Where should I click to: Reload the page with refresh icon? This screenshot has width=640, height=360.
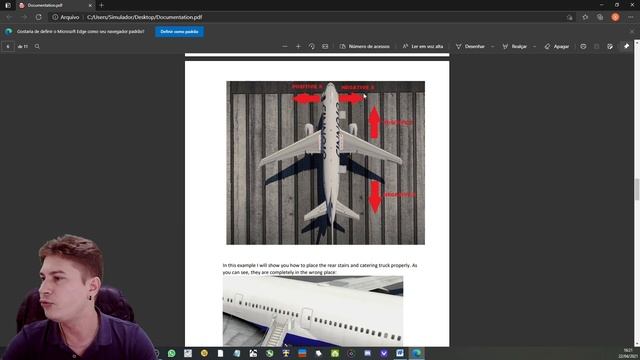tap(38, 17)
